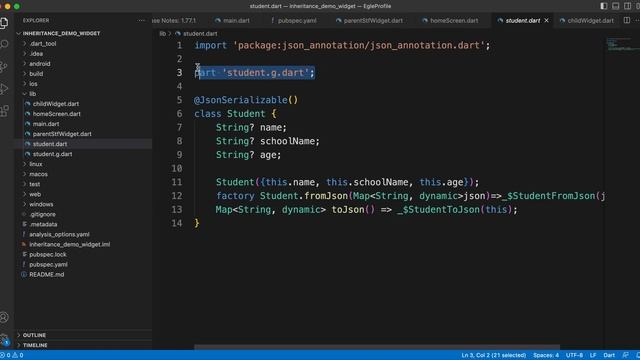The image size is (640, 360).
Task: Change the LF end of line sequence
Action: coord(593,355)
